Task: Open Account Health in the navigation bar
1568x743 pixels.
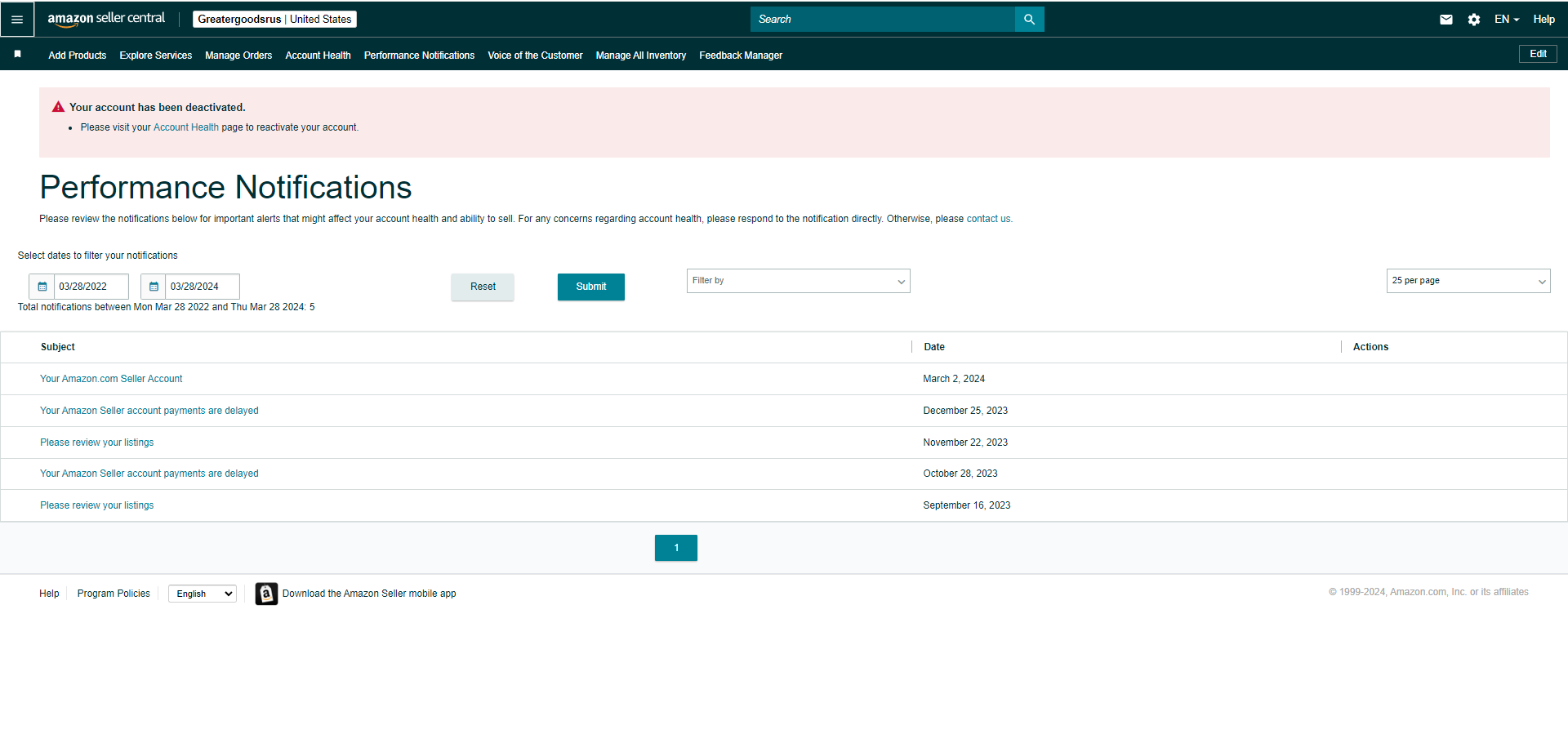Action: coord(318,56)
